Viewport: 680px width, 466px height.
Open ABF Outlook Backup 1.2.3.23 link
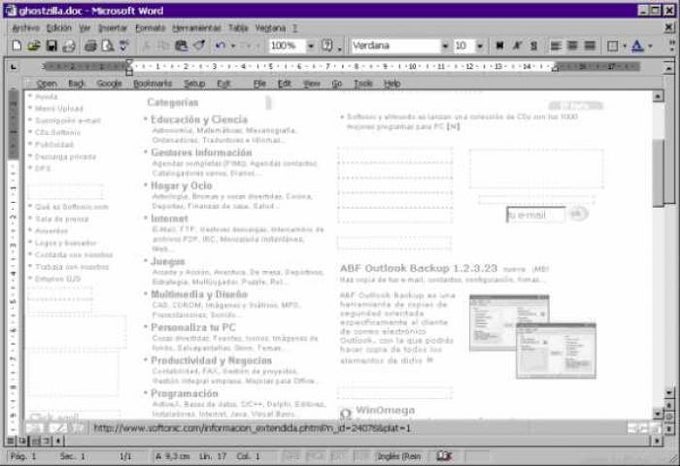tap(418, 268)
